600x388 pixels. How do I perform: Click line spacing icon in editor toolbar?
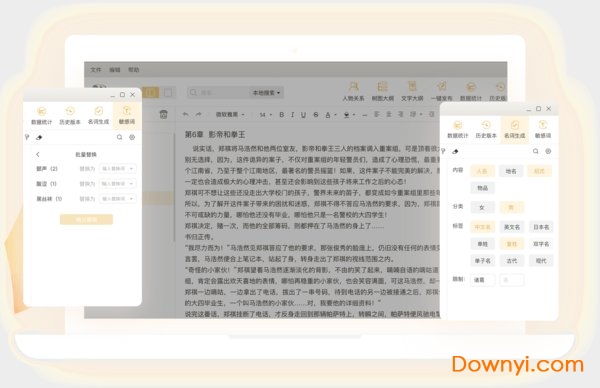coord(413,114)
